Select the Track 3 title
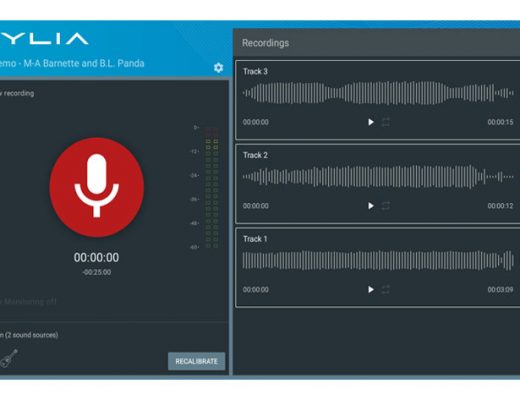Image resolution: width=520 pixels, height=400 pixels. click(255, 71)
